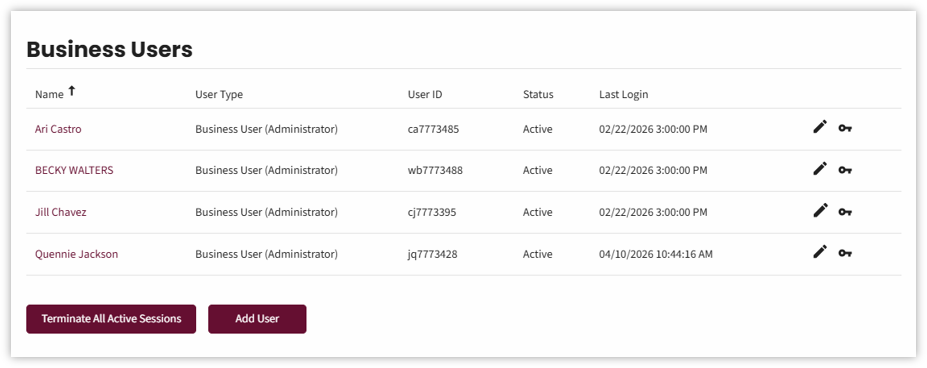Click the Add User button
The height and width of the screenshot is (368, 927).
coord(257,319)
